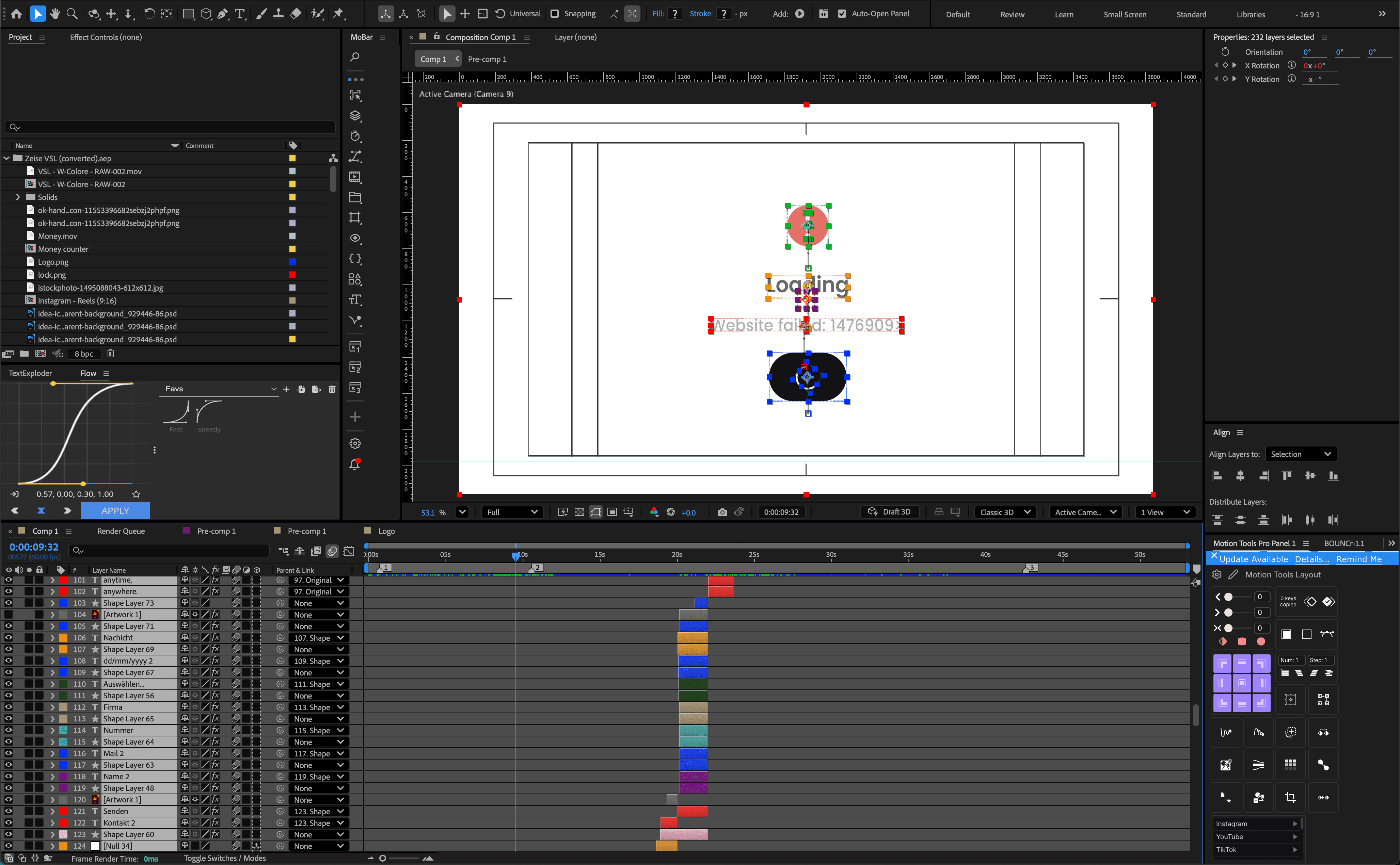
Task: Delete selected project item with trash icon
Action: pos(110,354)
